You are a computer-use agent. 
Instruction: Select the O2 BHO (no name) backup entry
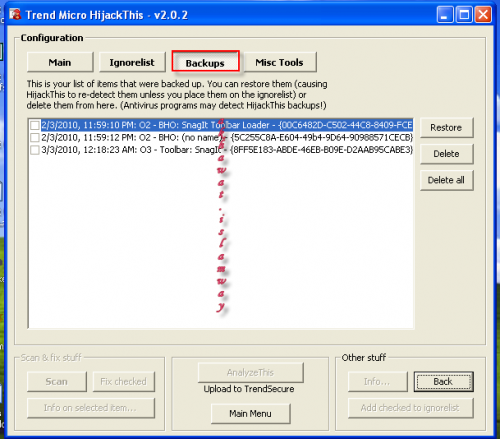[227, 137]
